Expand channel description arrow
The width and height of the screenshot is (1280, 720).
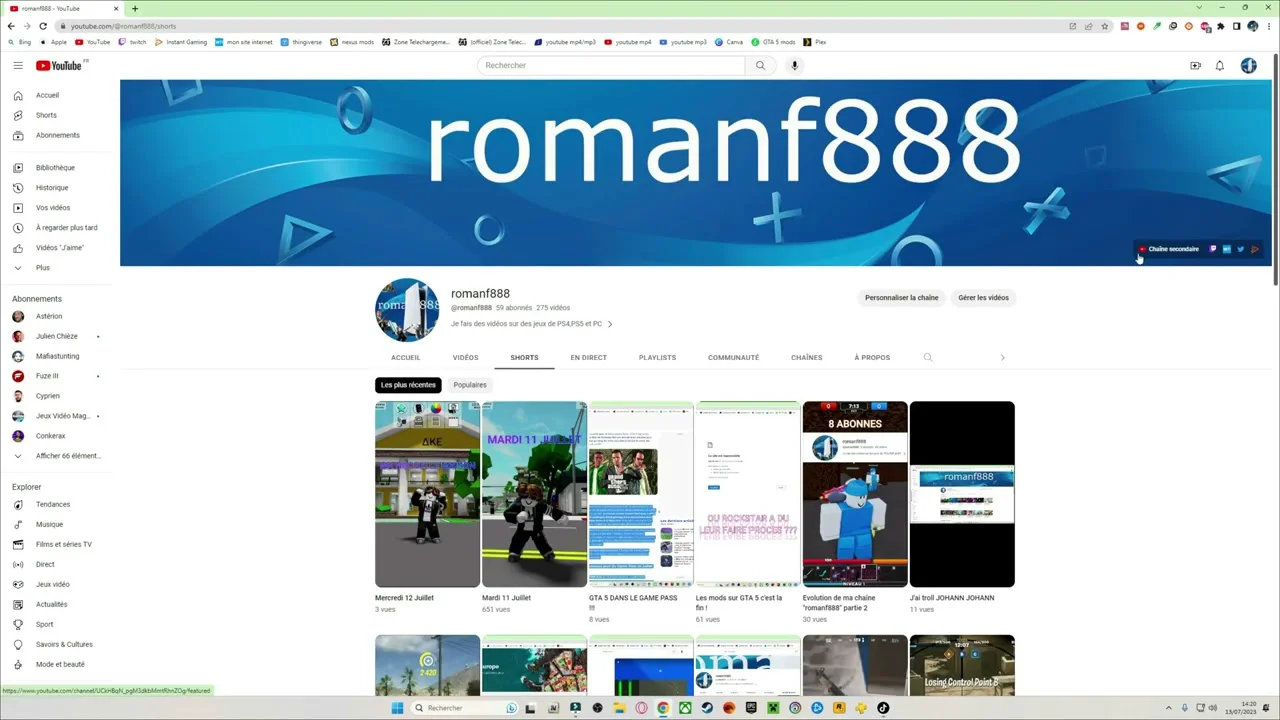pos(610,324)
